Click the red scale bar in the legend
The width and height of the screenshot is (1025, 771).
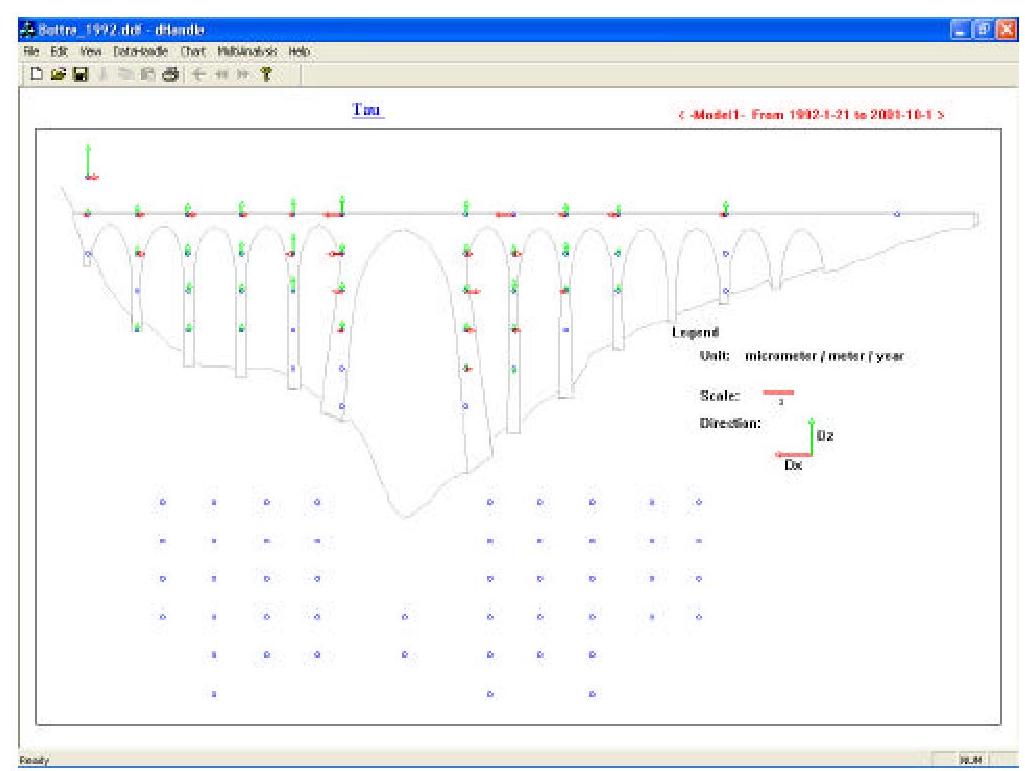click(x=778, y=392)
